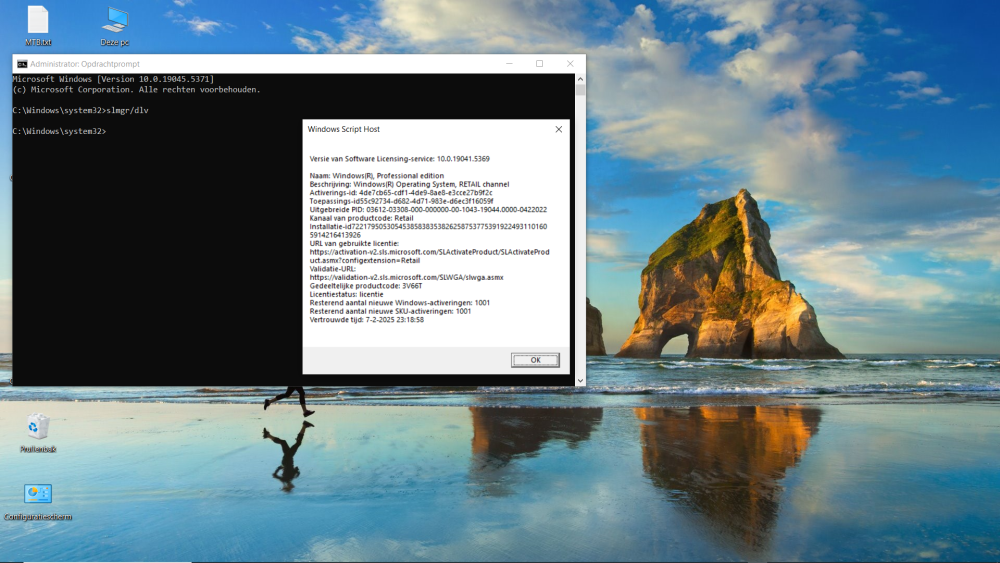Click the 'C:\Windows\system32>' empty prompt line
1000x563 pixels.
point(59,131)
